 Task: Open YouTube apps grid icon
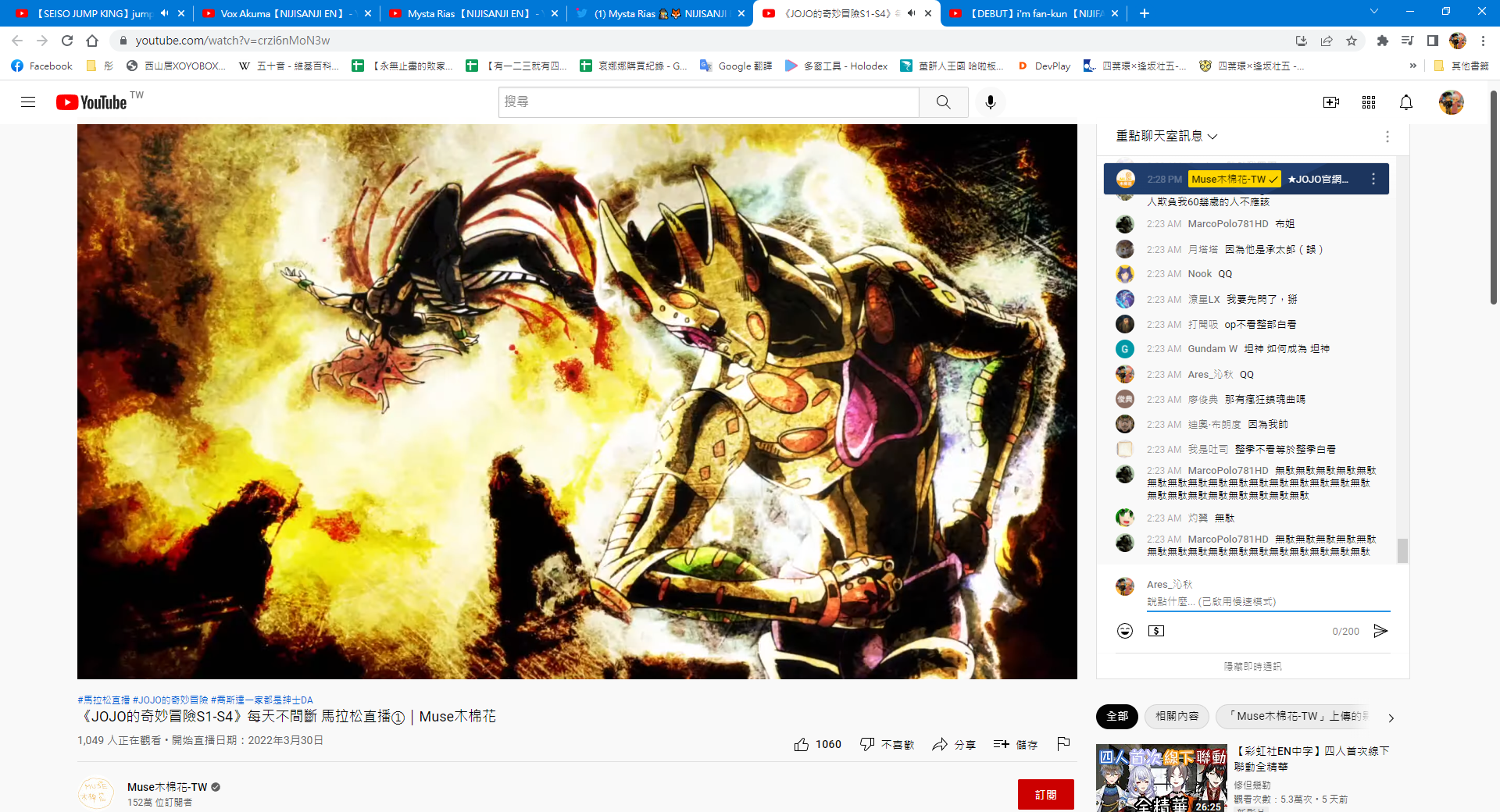pos(1369,102)
